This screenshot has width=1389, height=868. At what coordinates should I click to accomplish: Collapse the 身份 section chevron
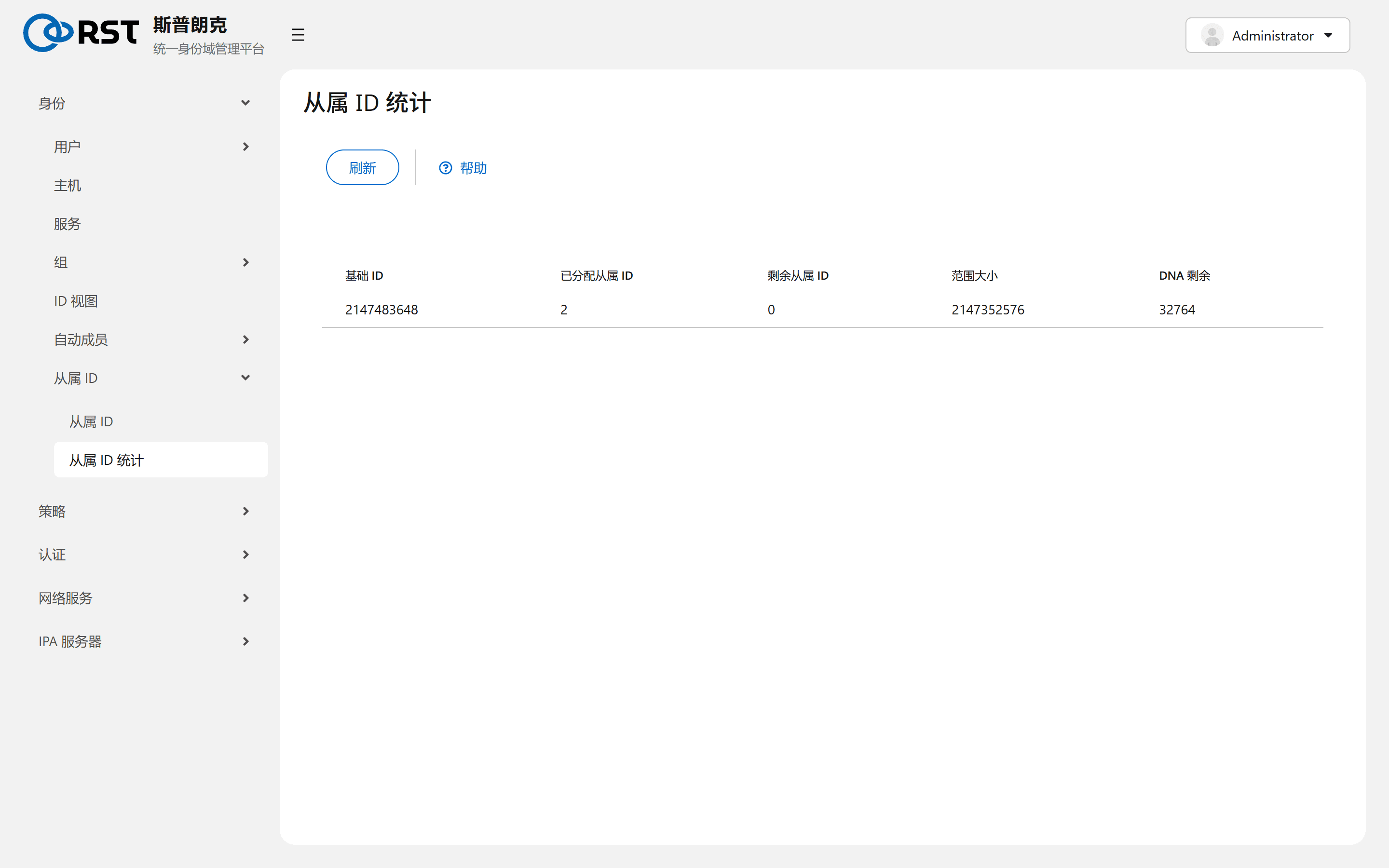245,103
